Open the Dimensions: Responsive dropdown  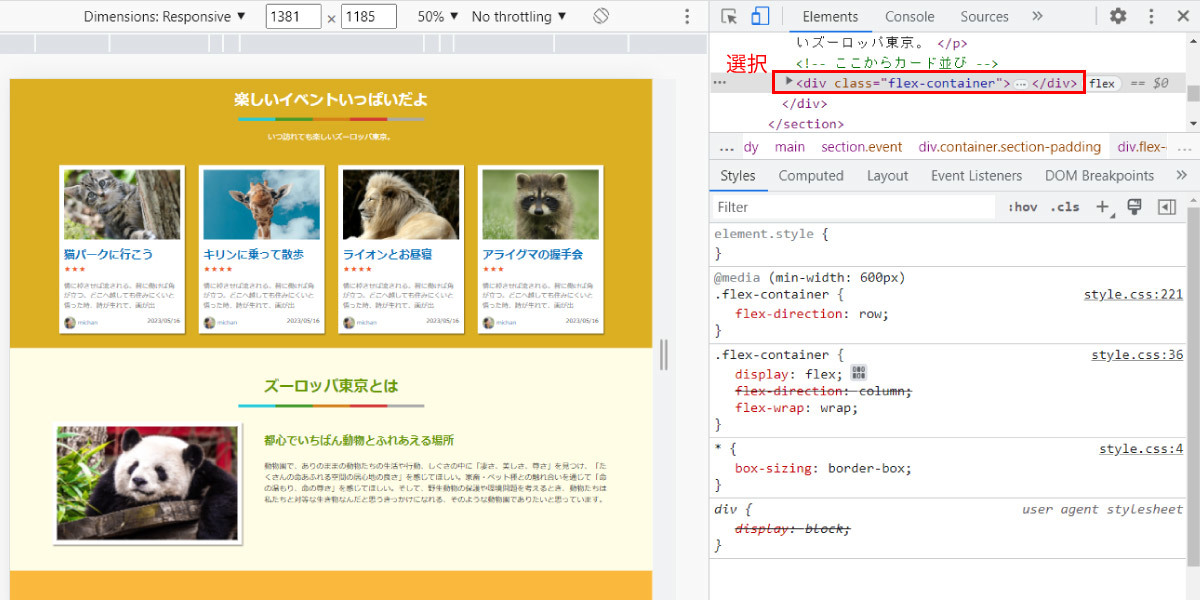(x=165, y=16)
